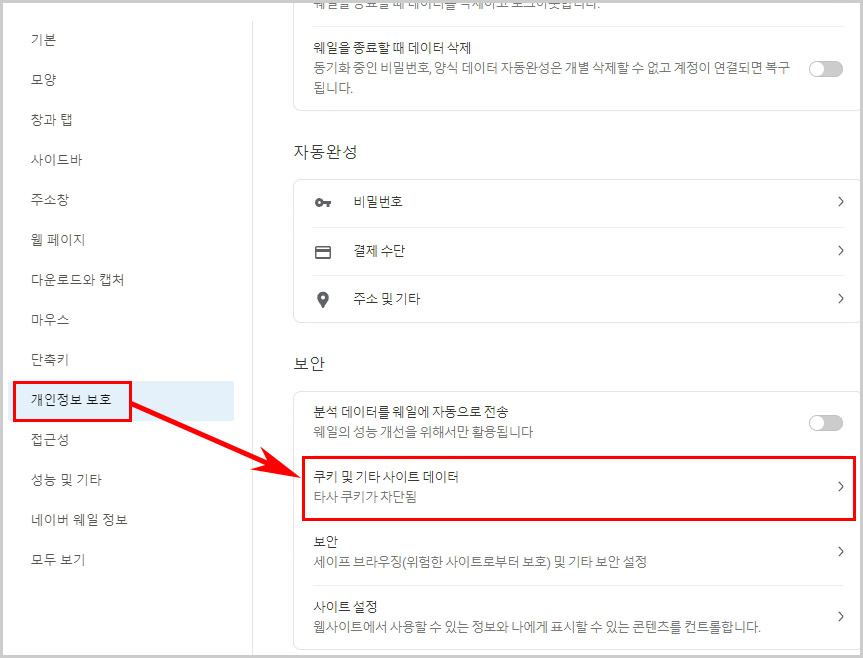Open 성능 및 기타 settings
This screenshot has width=863, height=658.
click(x=66, y=480)
